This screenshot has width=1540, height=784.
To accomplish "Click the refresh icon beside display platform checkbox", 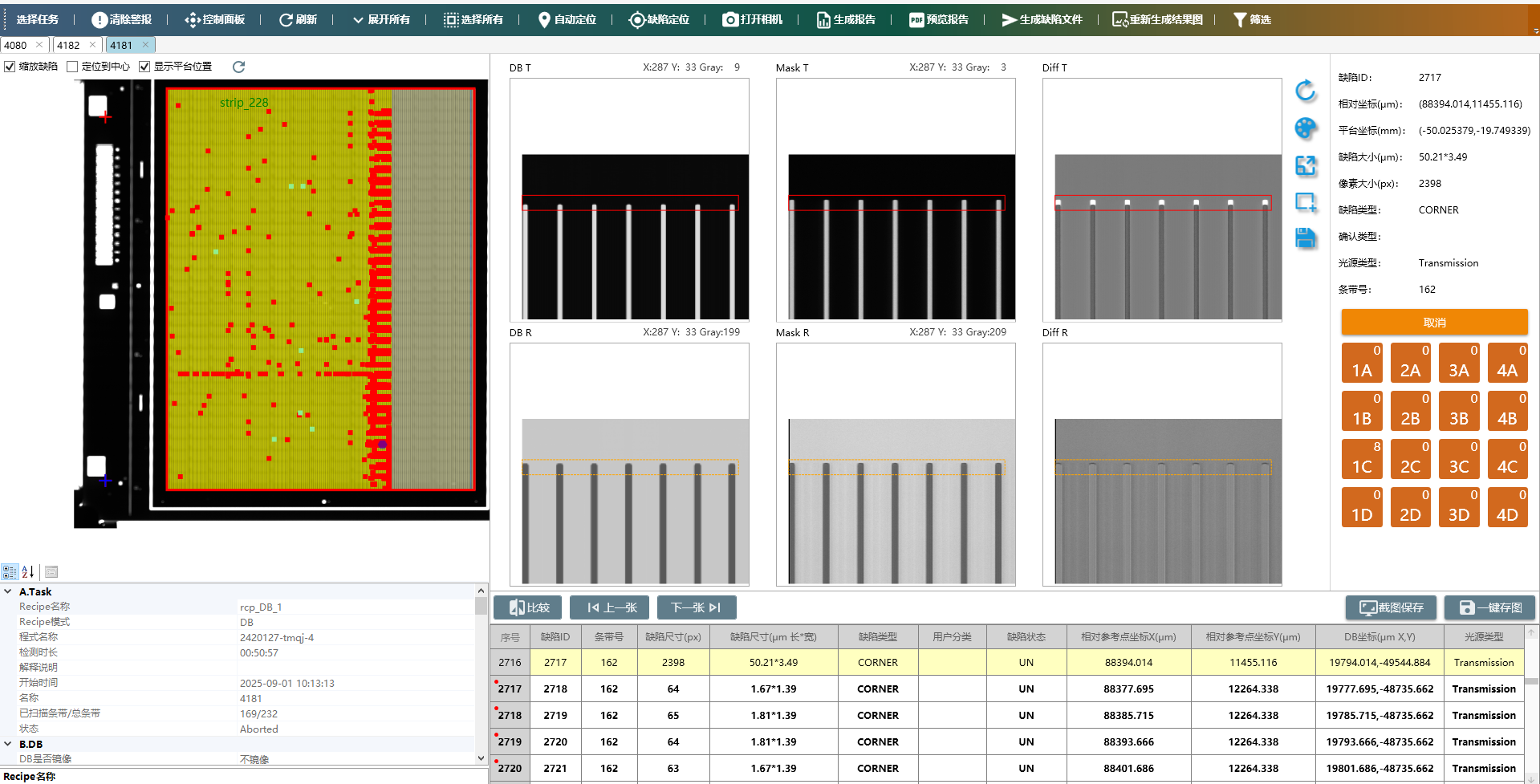I will coord(238,67).
